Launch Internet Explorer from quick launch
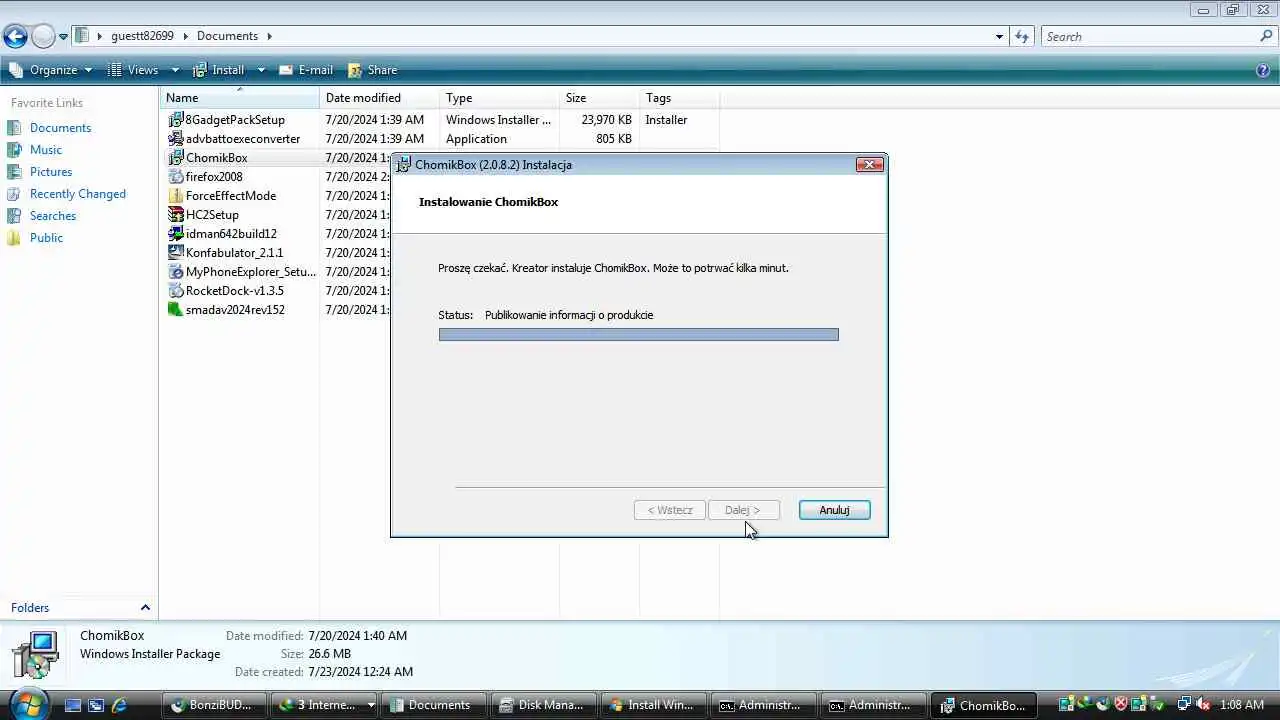This screenshot has height=720, width=1280. click(119, 705)
